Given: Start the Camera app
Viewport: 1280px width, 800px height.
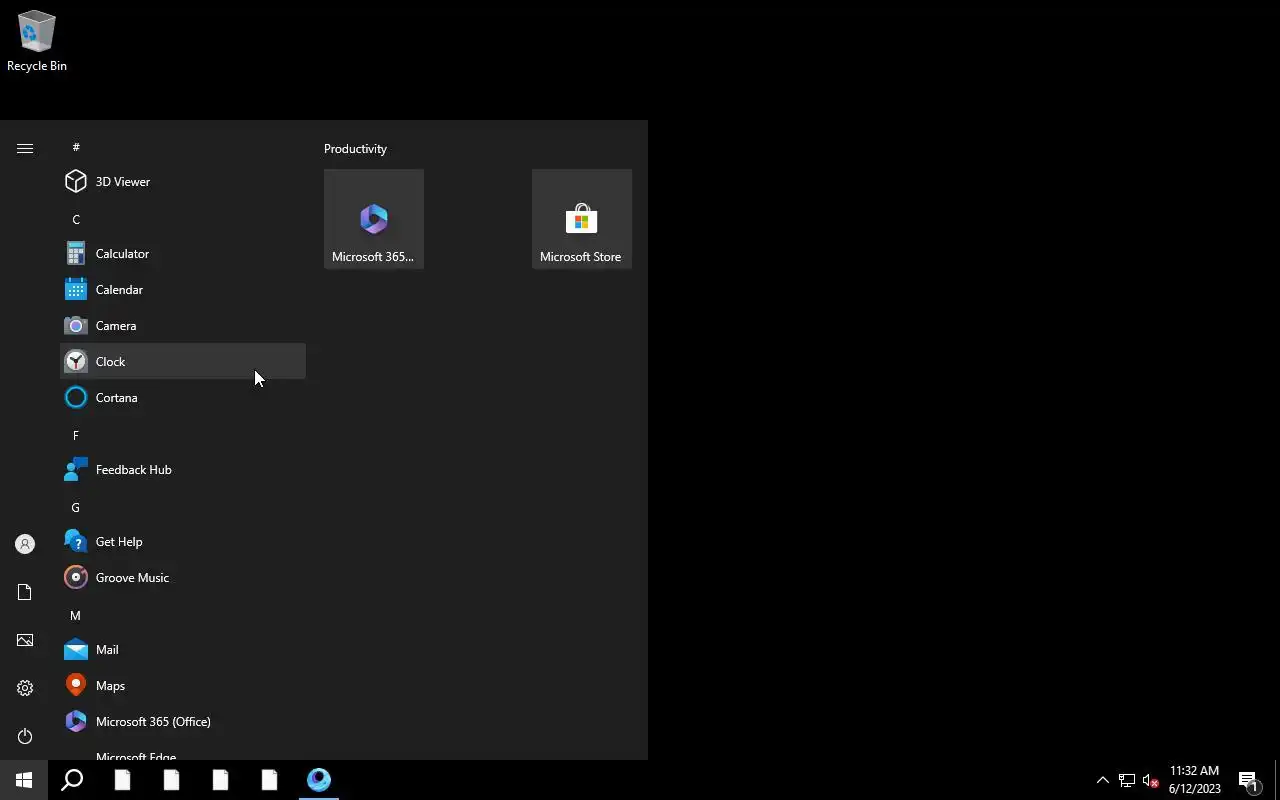Looking at the screenshot, I should (183, 325).
